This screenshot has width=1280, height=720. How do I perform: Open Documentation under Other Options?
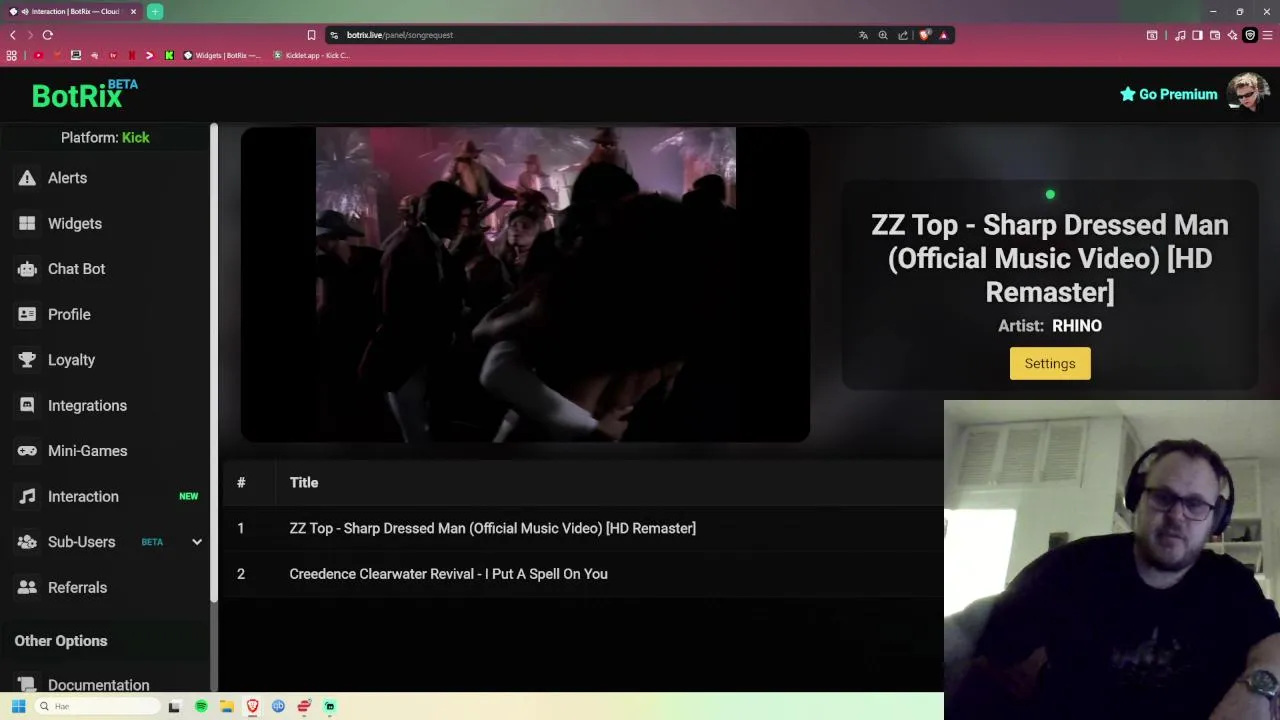98,685
